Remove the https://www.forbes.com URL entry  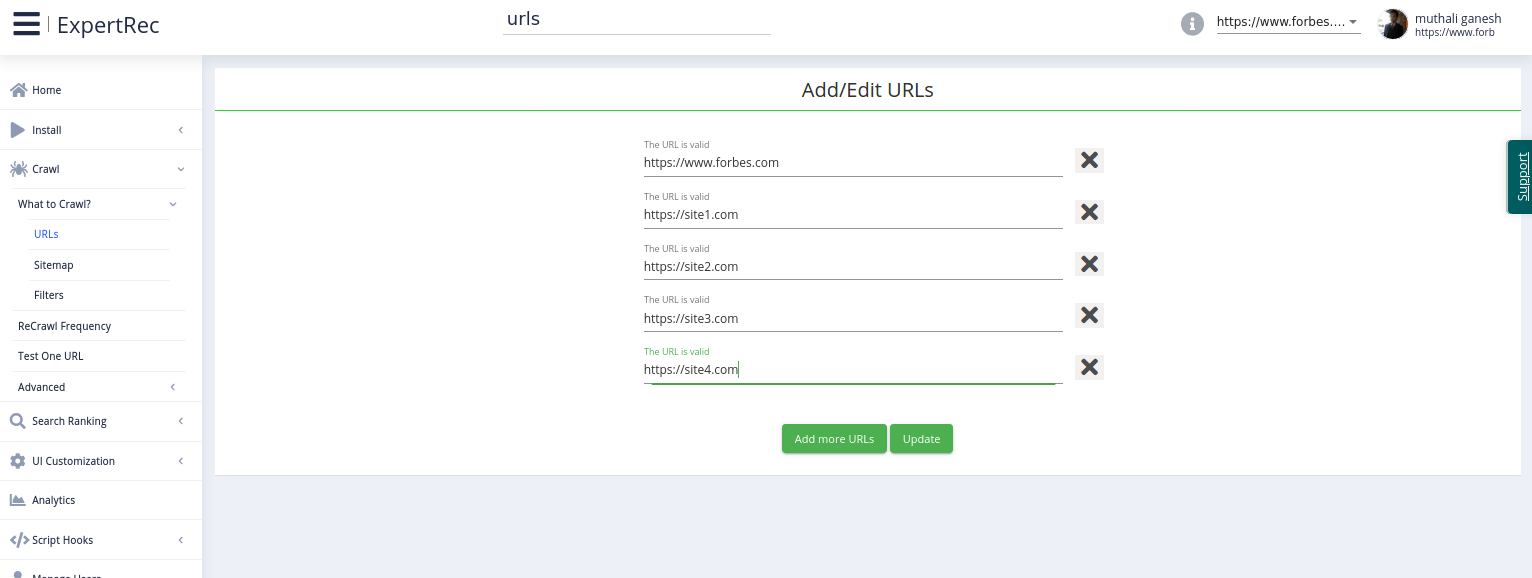click(x=1089, y=160)
